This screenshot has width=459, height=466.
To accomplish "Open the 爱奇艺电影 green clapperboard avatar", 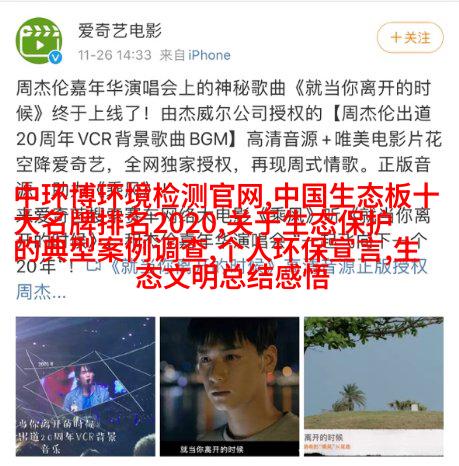I will (x=39, y=41).
